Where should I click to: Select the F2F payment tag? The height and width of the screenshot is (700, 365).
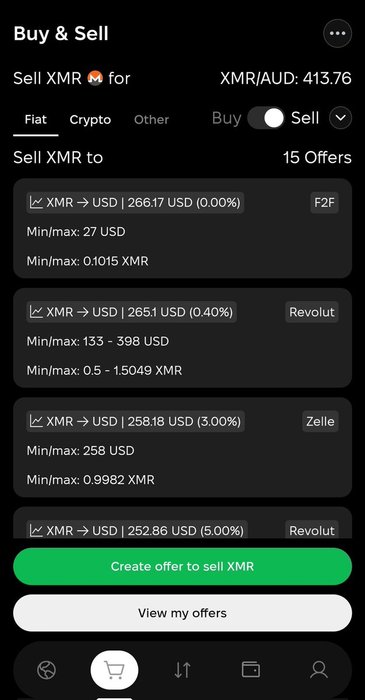(x=324, y=203)
